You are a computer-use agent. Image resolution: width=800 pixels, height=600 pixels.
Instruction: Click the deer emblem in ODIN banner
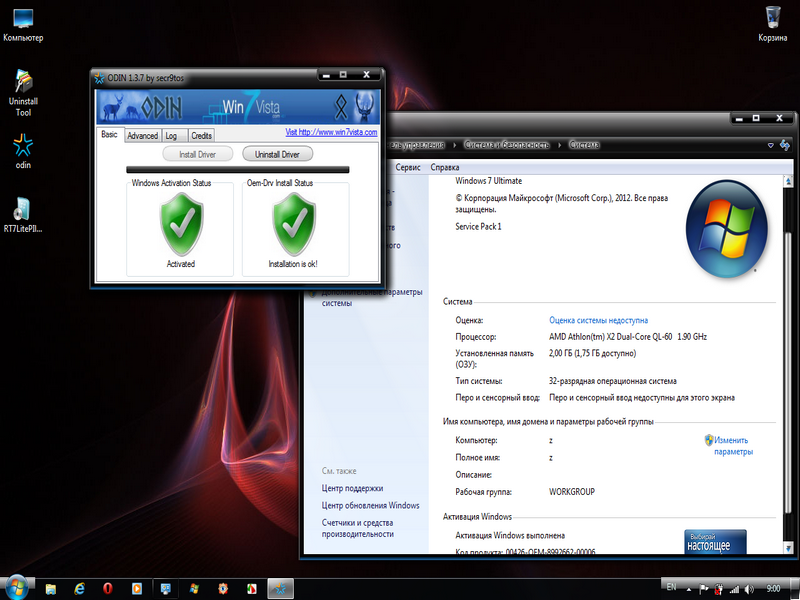point(364,106)
